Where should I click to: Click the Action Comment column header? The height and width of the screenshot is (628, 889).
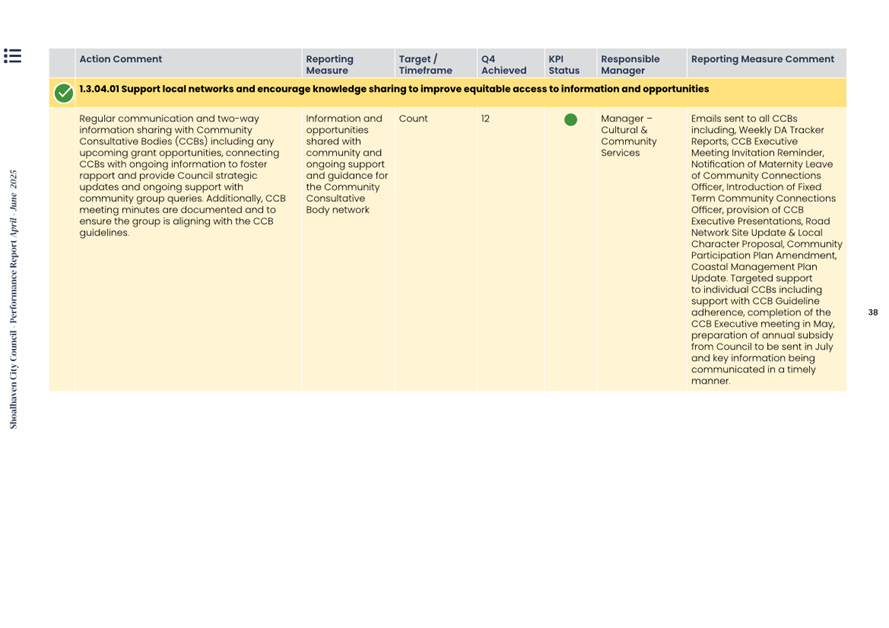click(120, 59)
